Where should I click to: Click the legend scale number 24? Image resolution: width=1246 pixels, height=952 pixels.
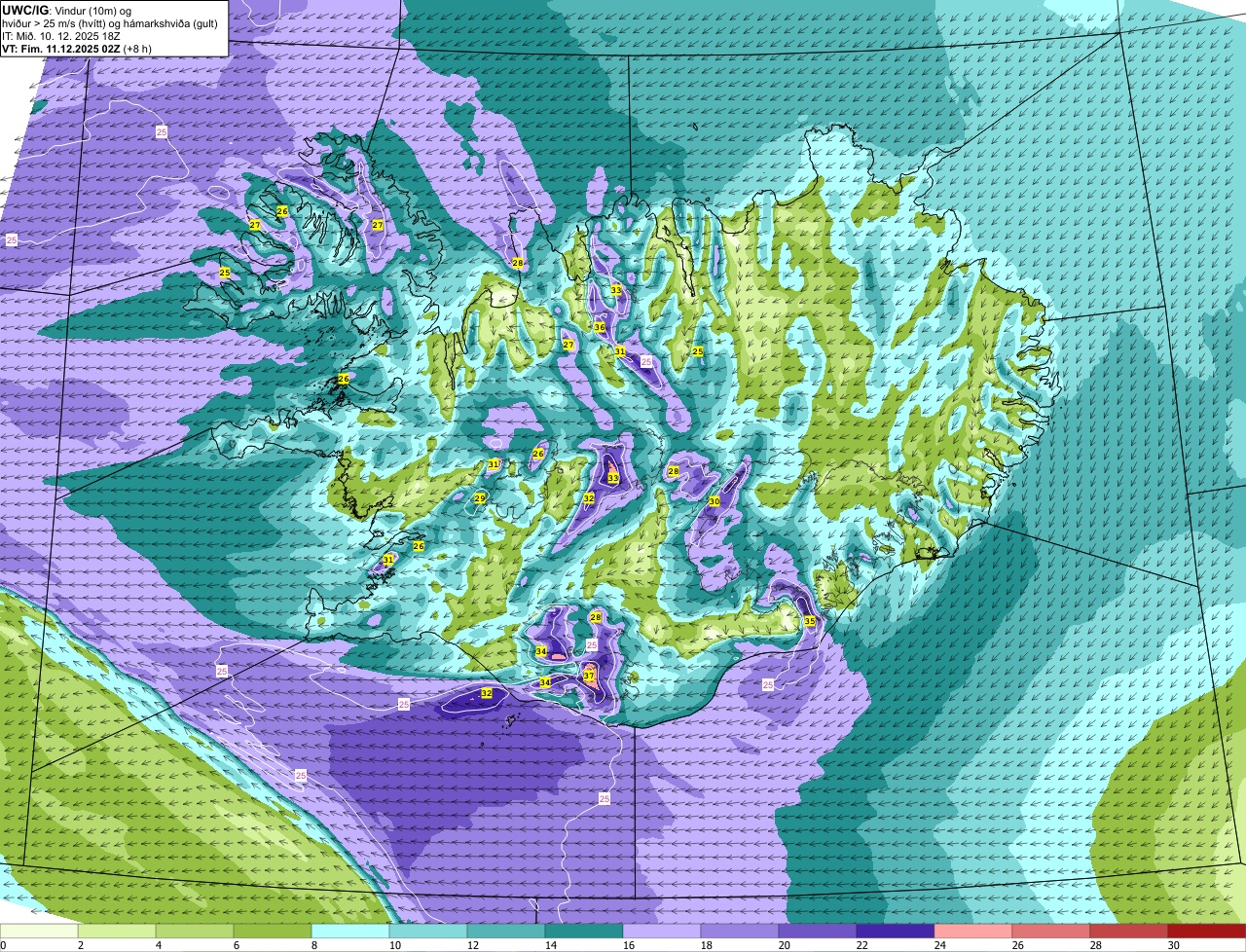939,945
